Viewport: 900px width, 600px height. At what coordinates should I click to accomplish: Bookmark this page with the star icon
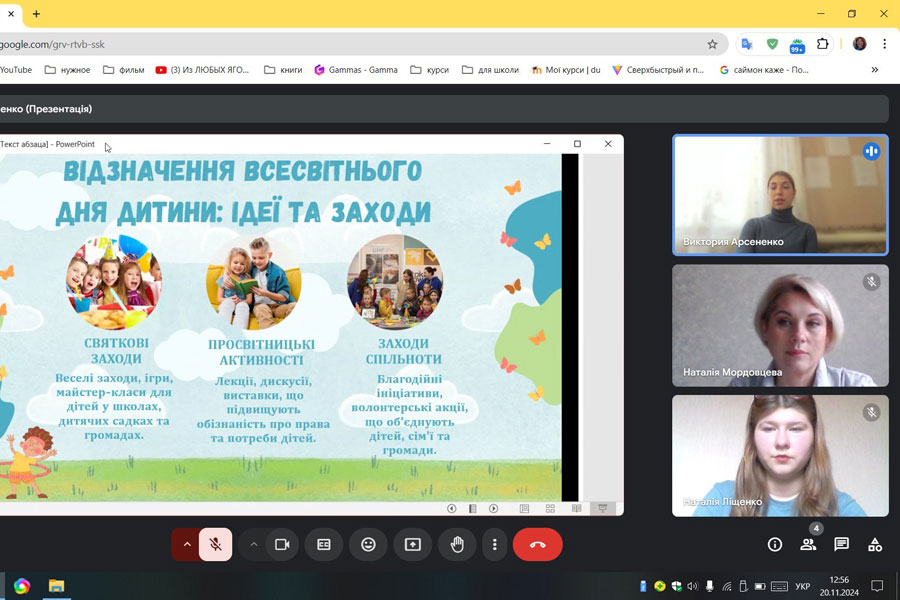[x=712, y=44]
